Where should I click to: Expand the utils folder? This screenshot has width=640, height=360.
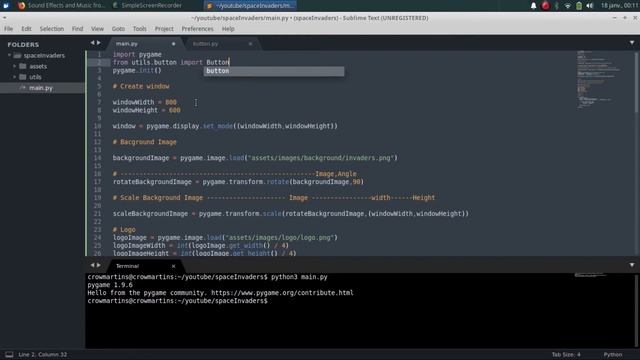[x=15, y=77]
